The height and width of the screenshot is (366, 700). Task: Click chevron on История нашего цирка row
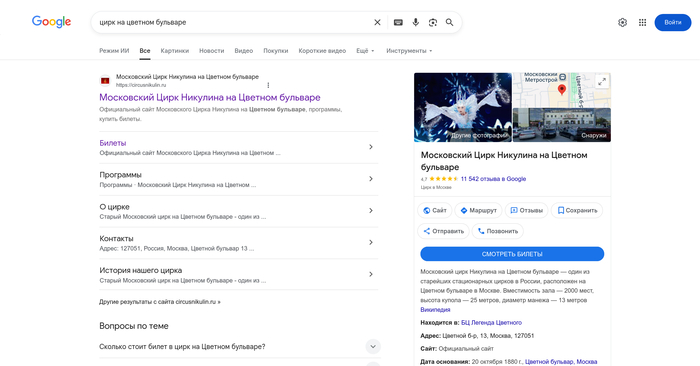(371, 274)
